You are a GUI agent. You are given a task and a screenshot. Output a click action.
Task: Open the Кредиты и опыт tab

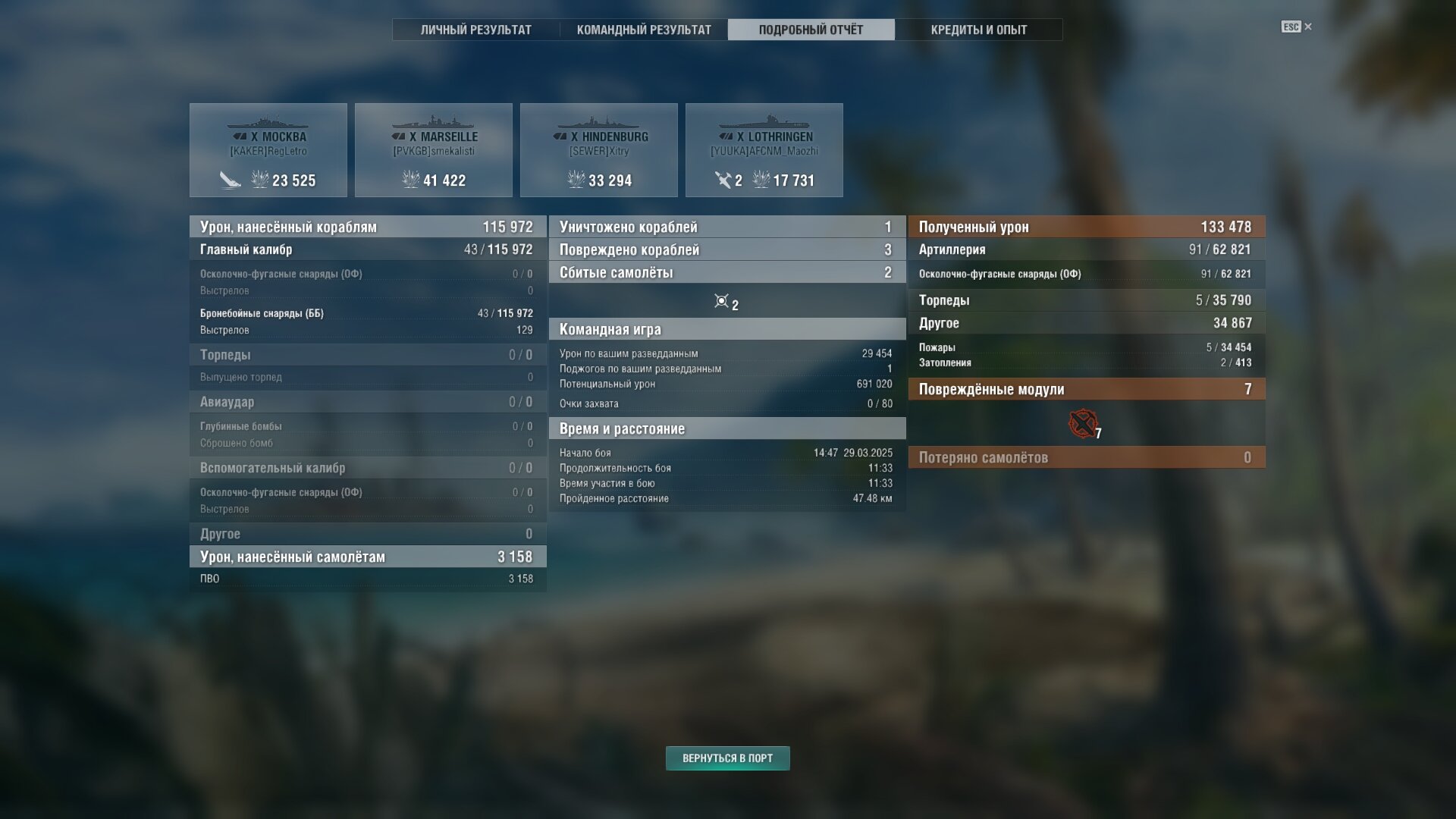(x=979, y=30)
